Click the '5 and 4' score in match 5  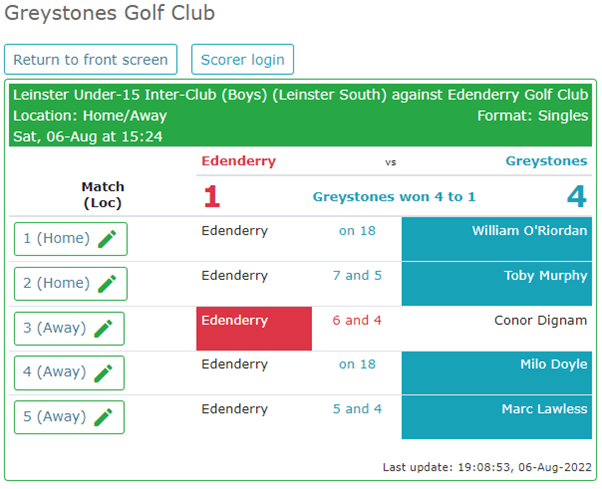coord(357,409)
